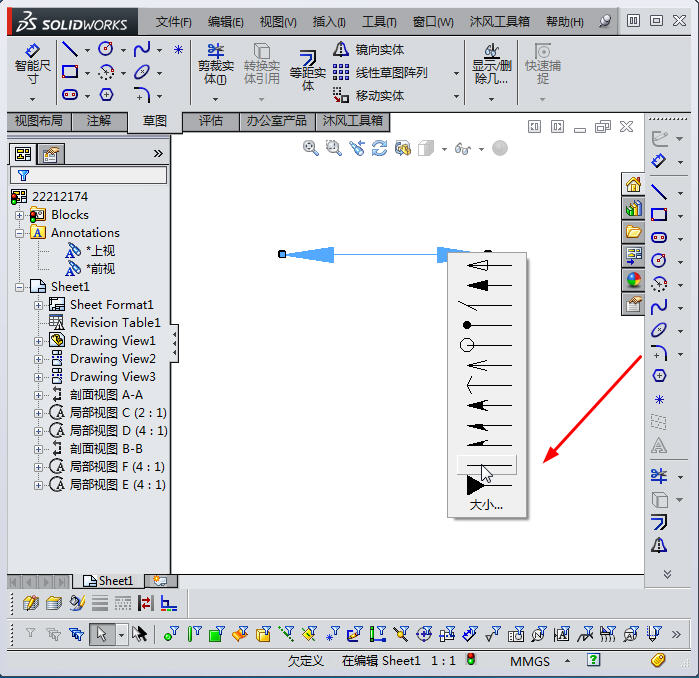Select the large solid triangle arrowhead style
Screen dimensions: 699x678
click(x=487, y=485)
